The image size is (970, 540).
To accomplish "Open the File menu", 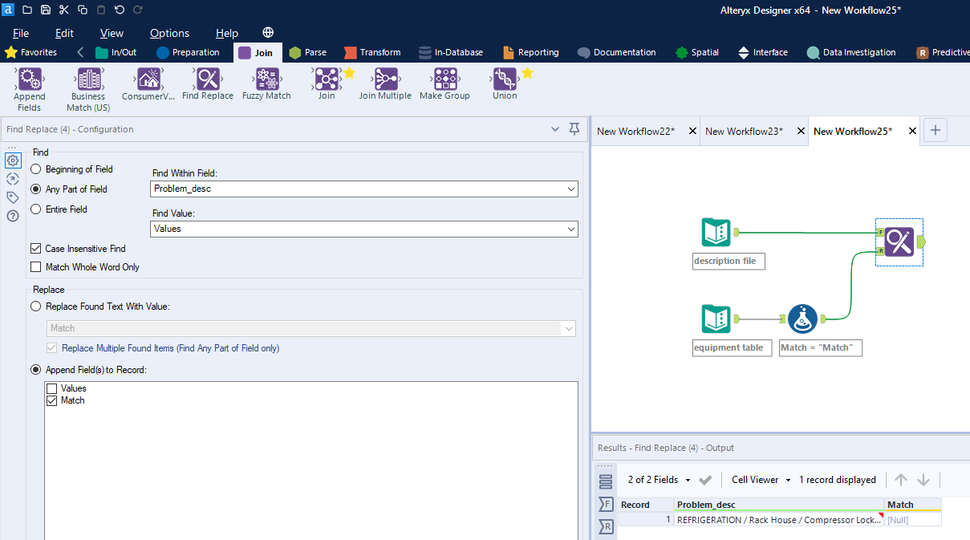I will point(21,33).
